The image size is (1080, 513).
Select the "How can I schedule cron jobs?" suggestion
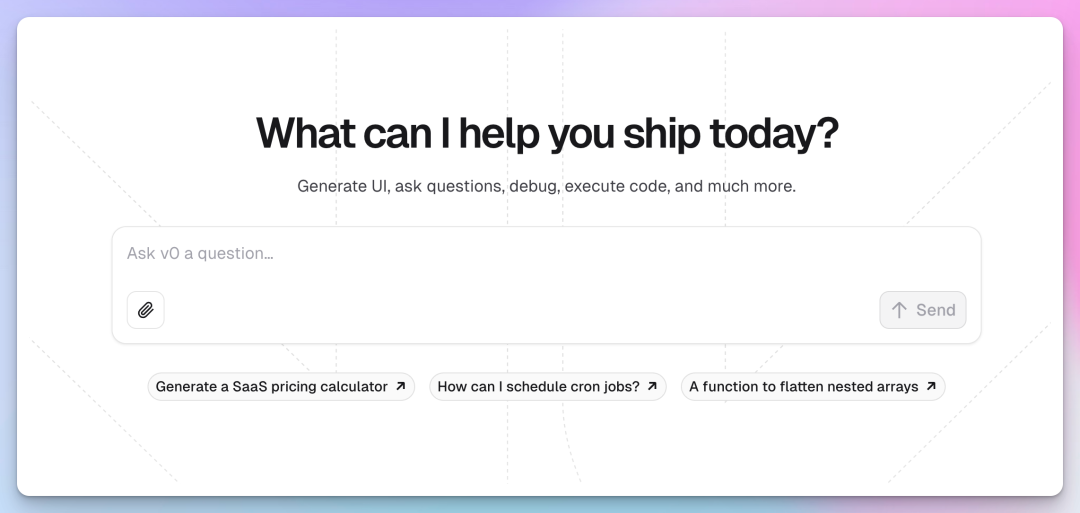click(x=538, y=387)
